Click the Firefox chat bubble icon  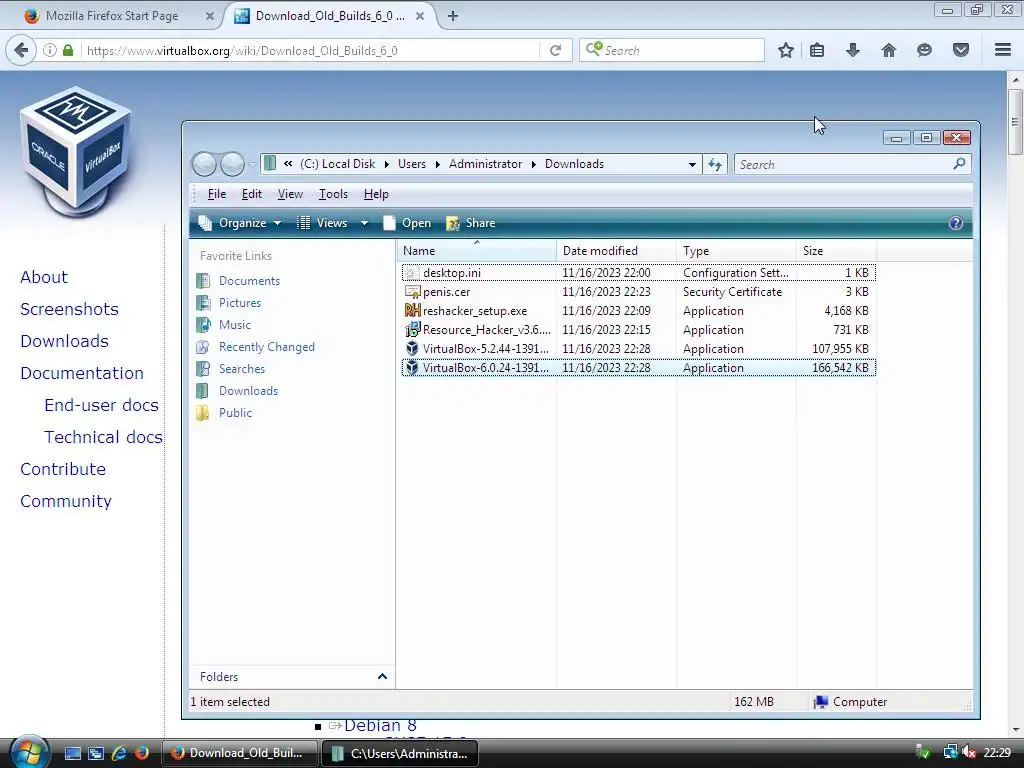pos(924,50)
